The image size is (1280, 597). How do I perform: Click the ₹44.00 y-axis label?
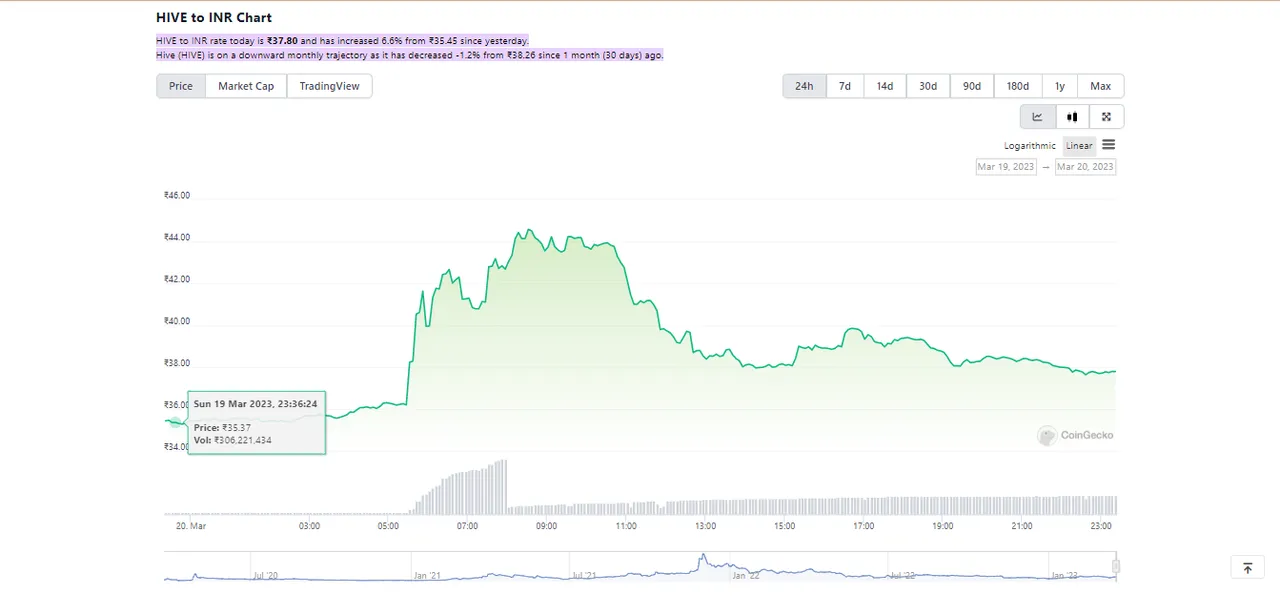[x=177, y=238]
